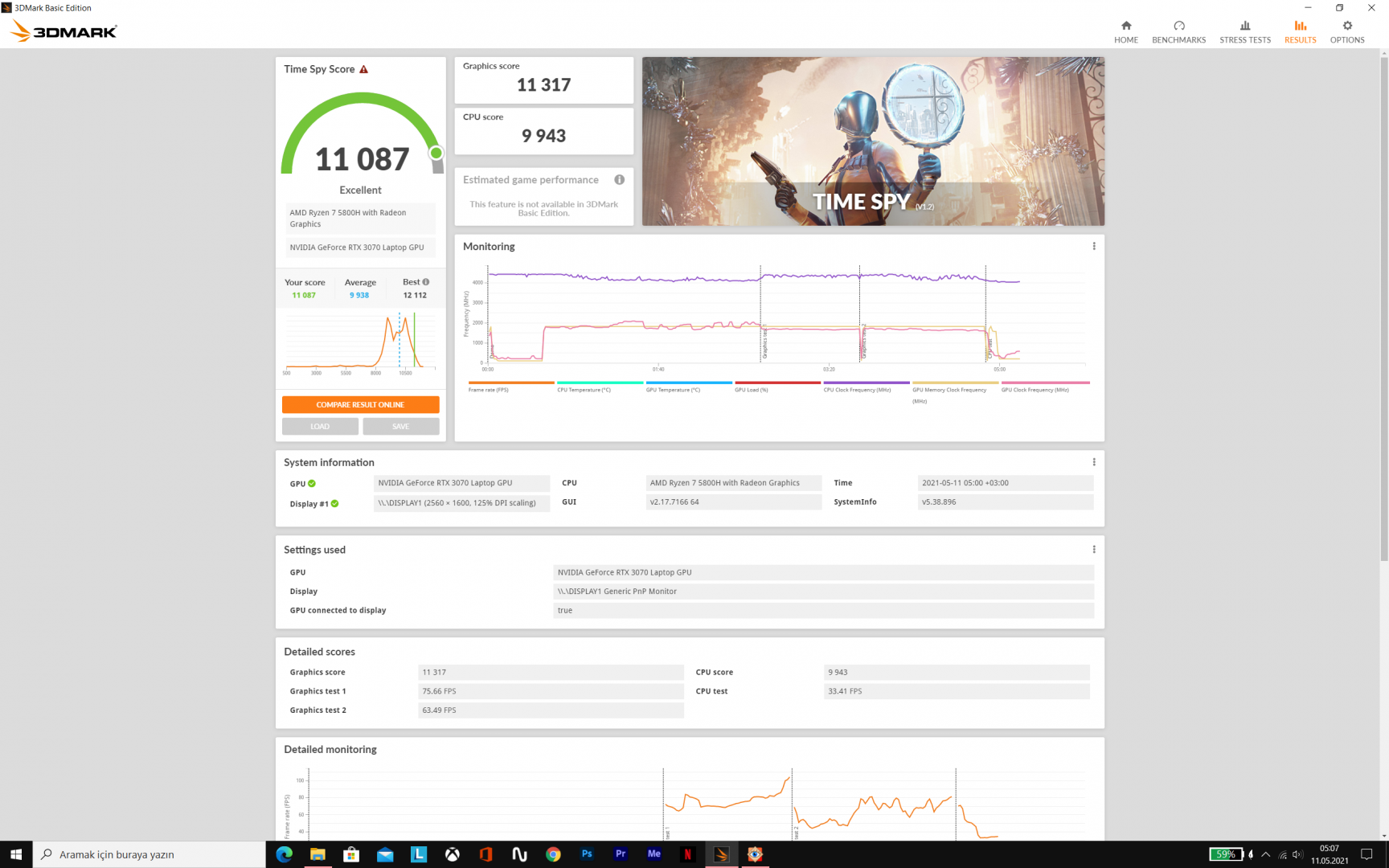
Task: Open the blue L app on the taskbar
Action: pos(419,854)
